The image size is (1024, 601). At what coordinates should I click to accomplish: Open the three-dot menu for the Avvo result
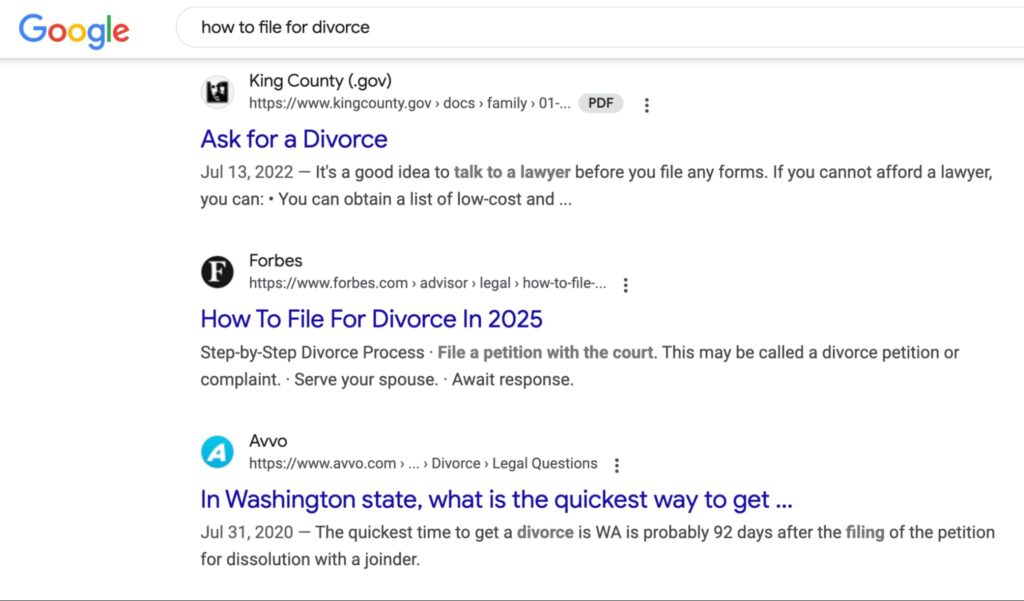pos(616,464)
